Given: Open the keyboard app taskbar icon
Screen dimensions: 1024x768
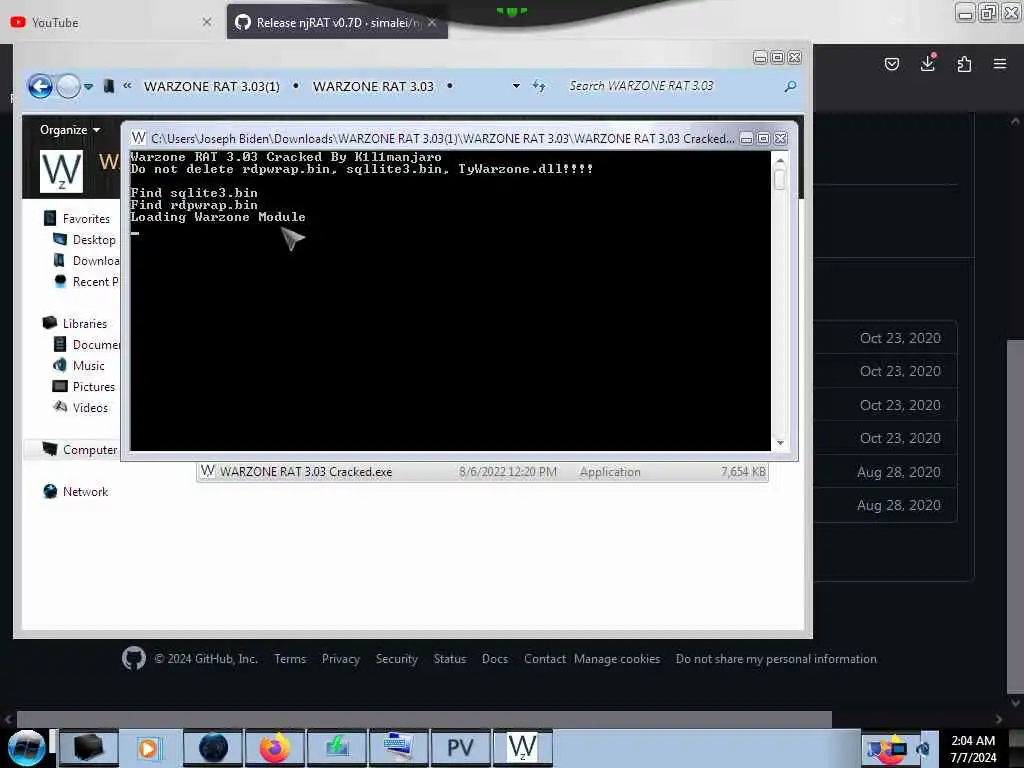Looking at the screenshot, I should [x=398, y=748].
